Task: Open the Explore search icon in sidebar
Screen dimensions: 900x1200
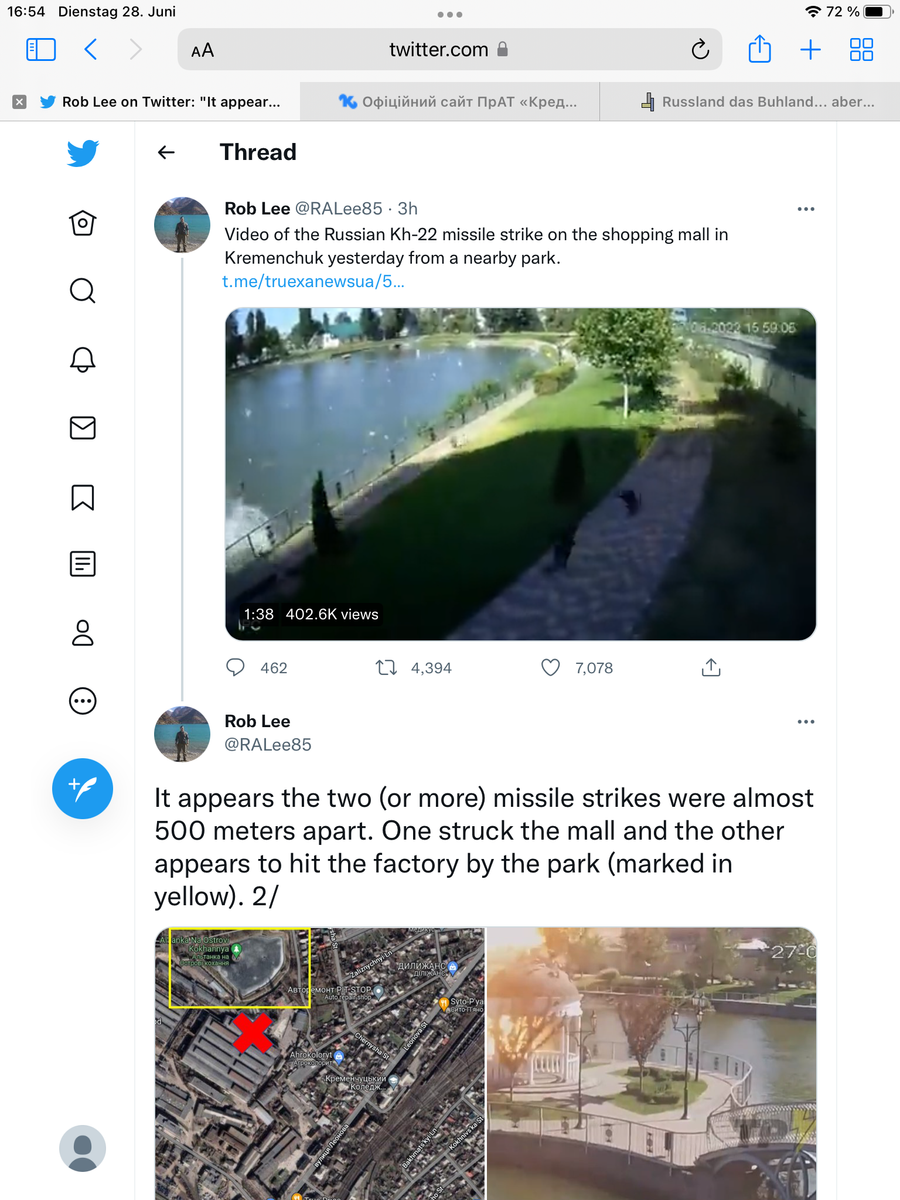Action: click(83, 291)
